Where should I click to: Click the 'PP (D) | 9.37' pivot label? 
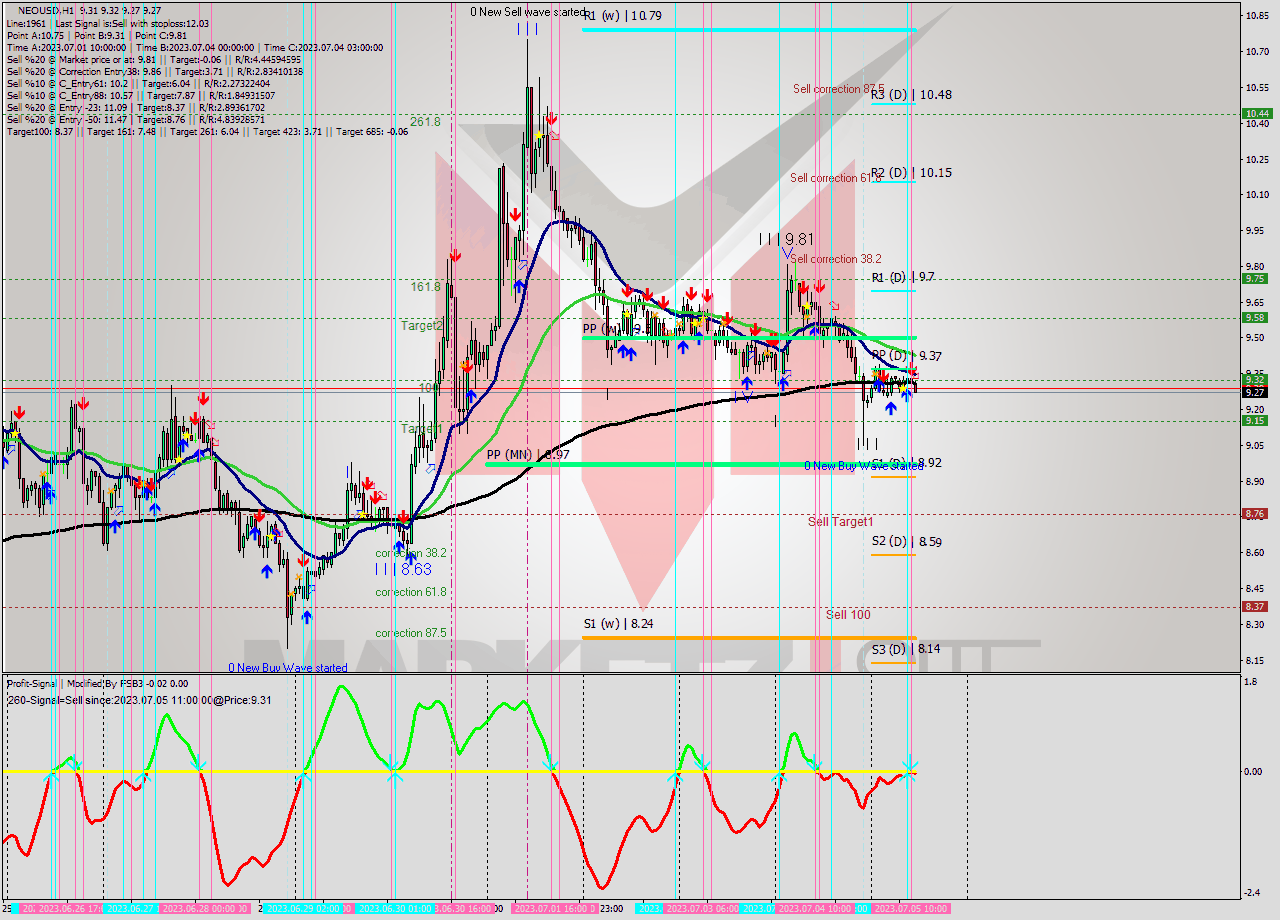pyautogui.click(x=907, y=356)
